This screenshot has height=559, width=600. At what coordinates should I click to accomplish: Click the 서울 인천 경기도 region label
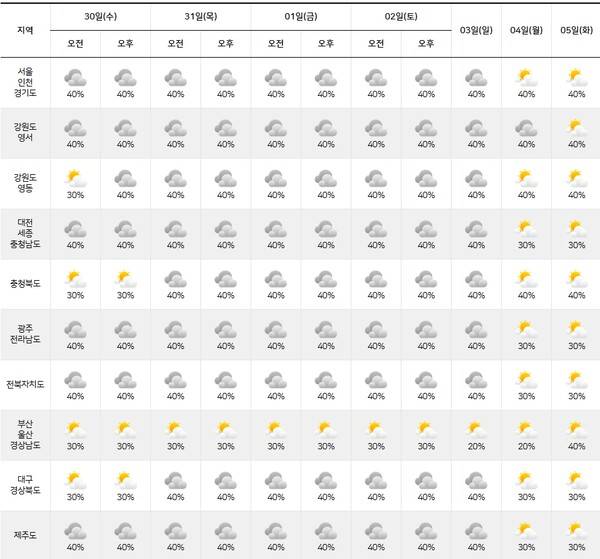[x=25, y=82]
